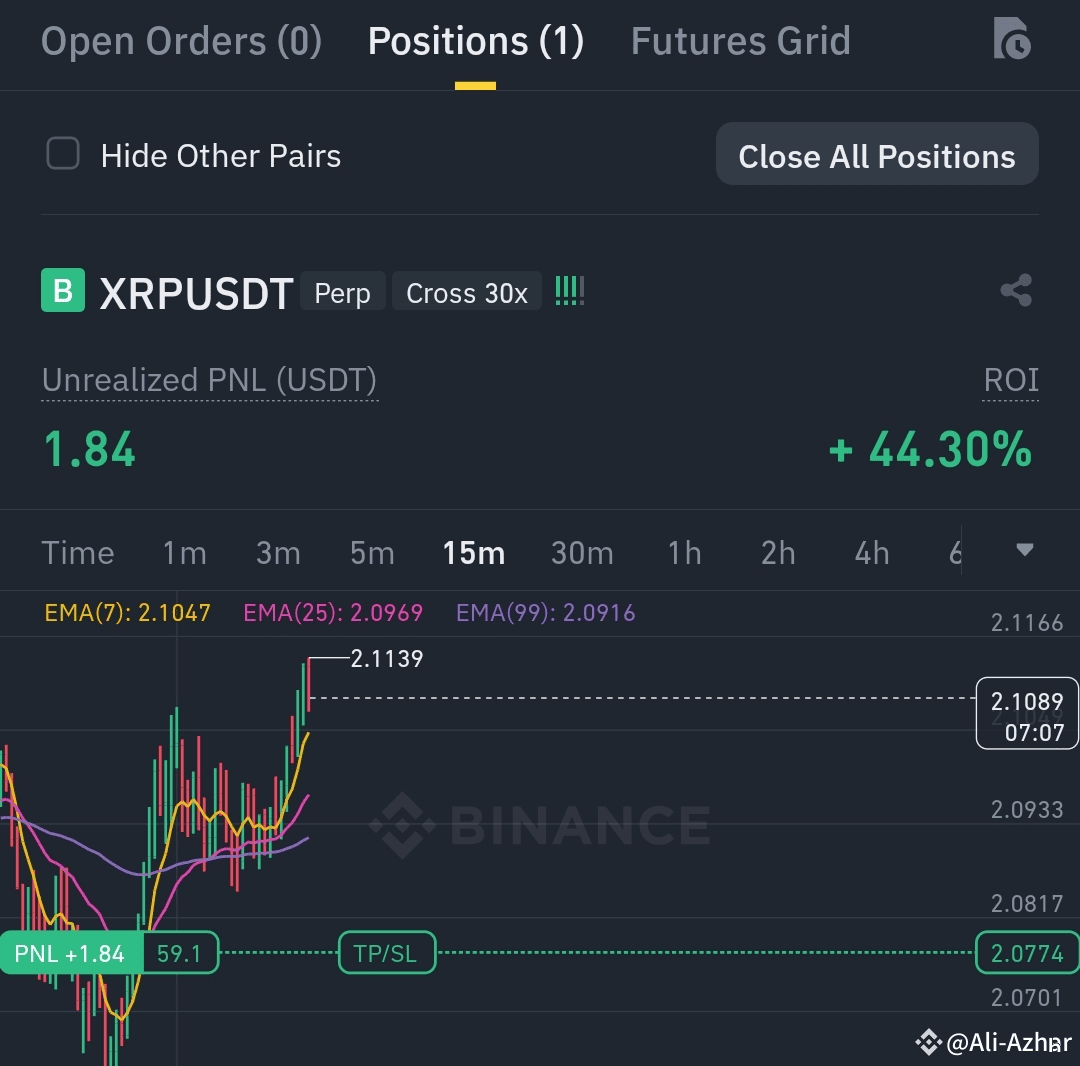Select the Positions (1) tab
This screenshot has height=1066, width=1080.
pyautogui.click(x=475, y=41)
